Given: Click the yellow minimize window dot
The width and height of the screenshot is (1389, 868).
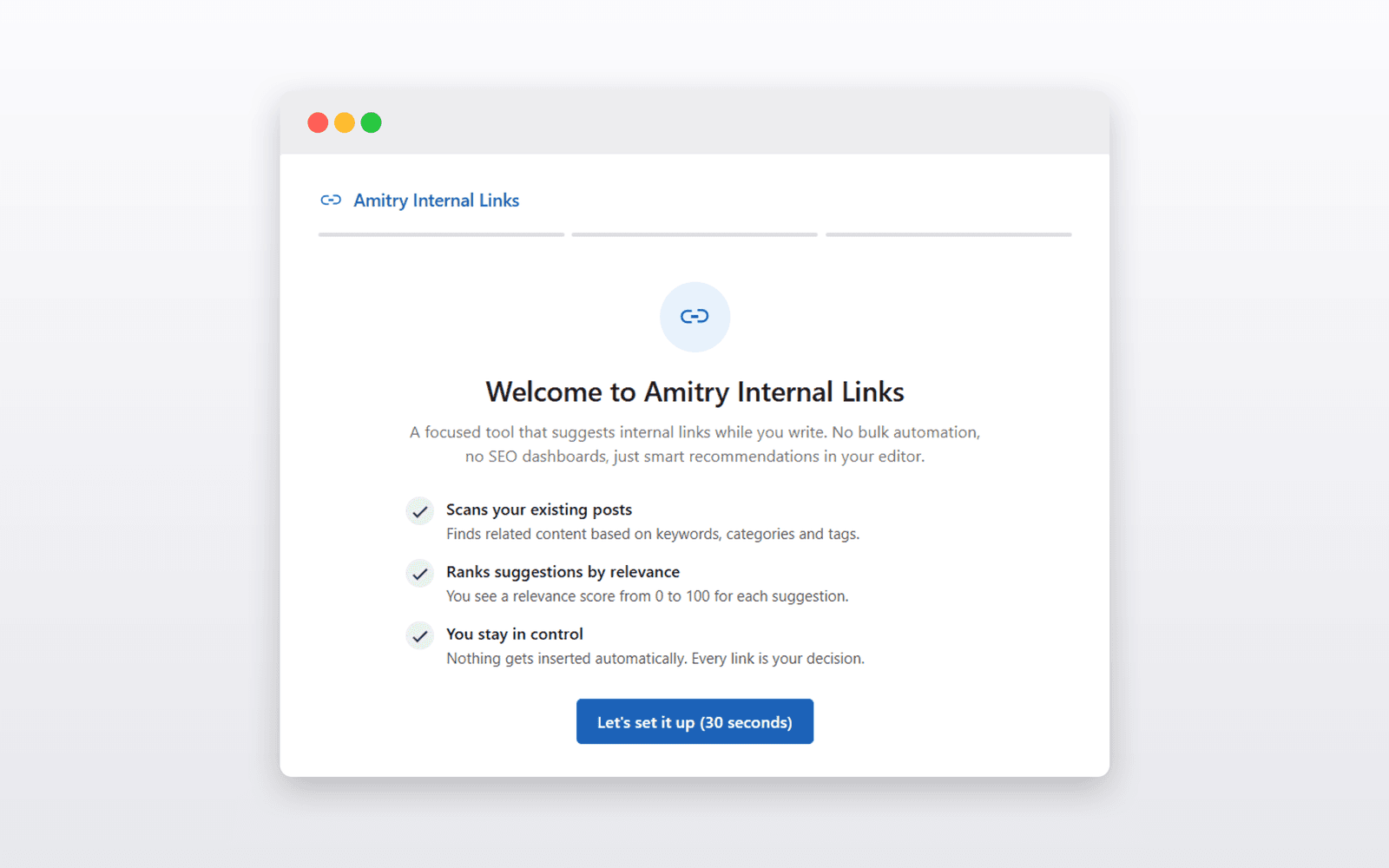Looking at the screenshot, I should (345, 122).
